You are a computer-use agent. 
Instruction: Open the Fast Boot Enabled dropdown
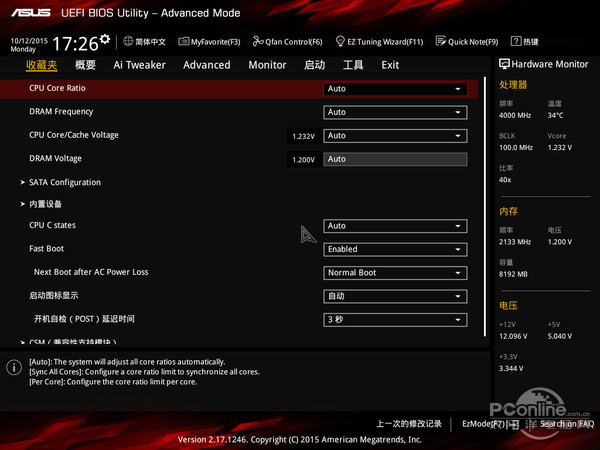tap(395, 249)
